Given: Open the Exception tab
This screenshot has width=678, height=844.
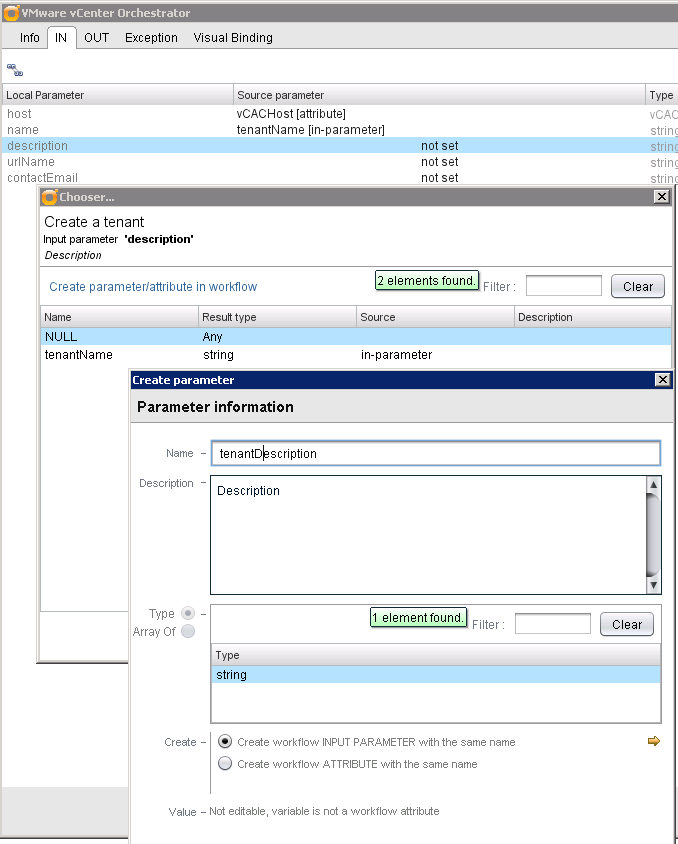Looking at the screenshot, I should pyautogui.click(x=151, y=38).
